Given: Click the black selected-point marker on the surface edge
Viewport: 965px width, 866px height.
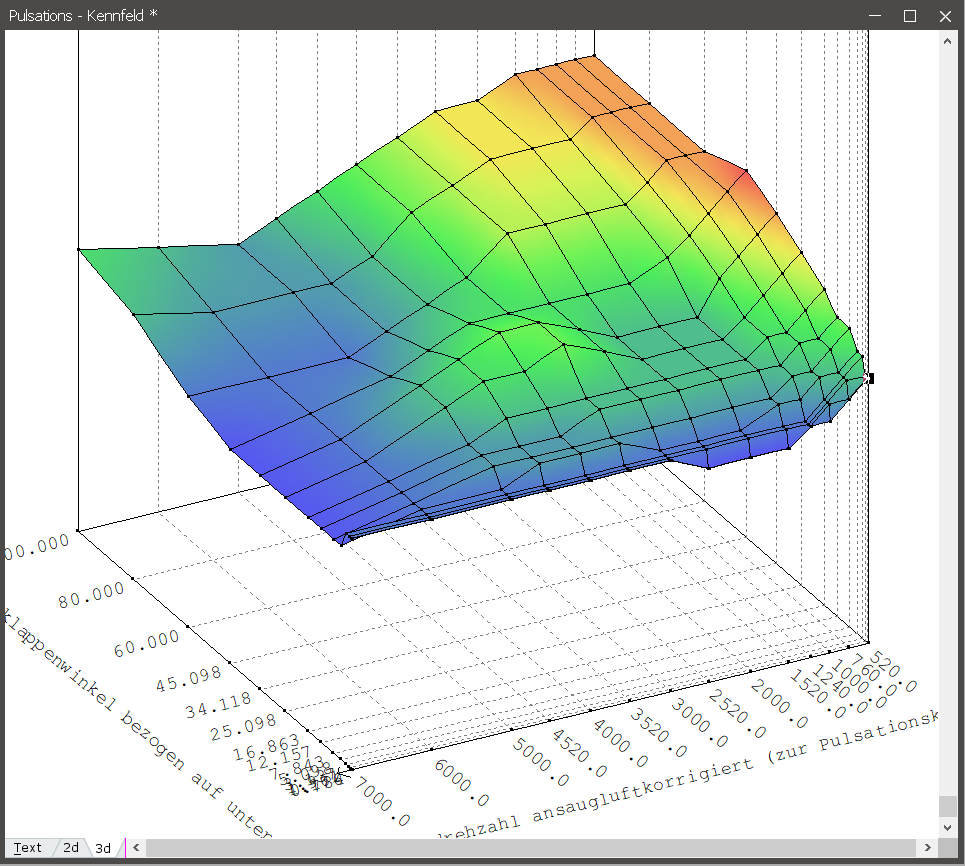Looking at the screenshot, I should pos(870,378).
